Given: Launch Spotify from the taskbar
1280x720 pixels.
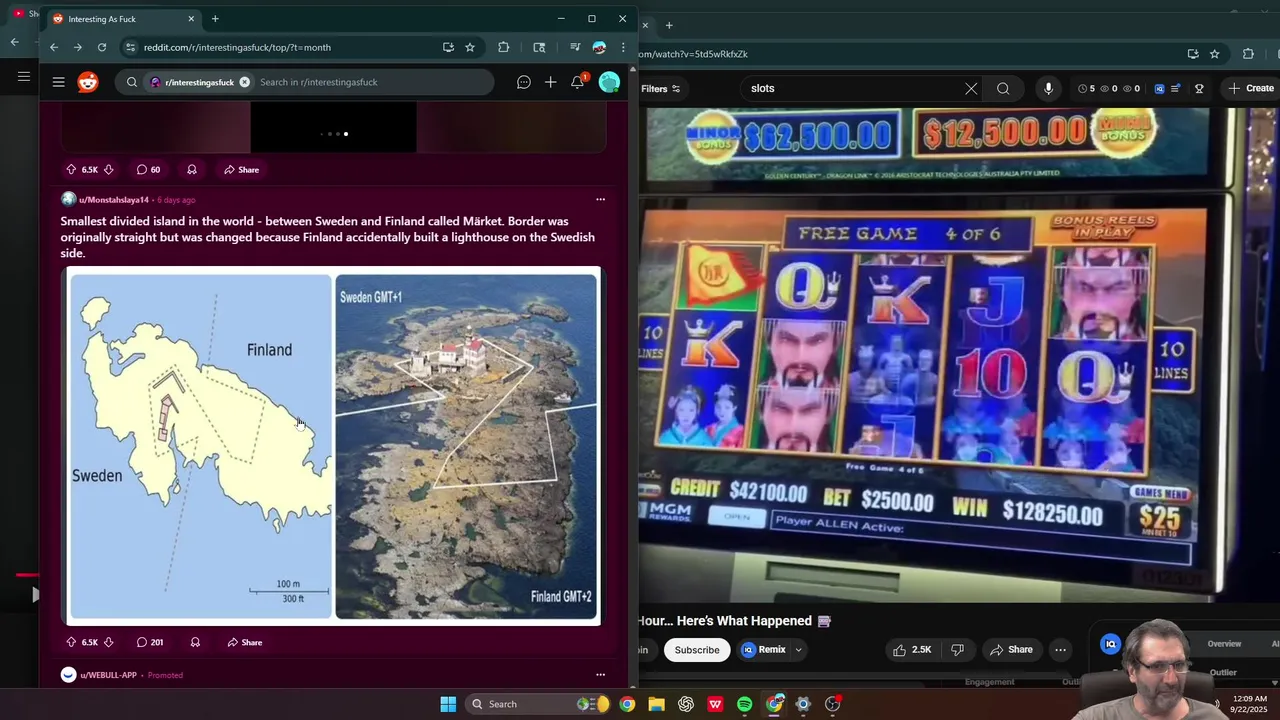Looking at the screenshot, I should 744,704.
